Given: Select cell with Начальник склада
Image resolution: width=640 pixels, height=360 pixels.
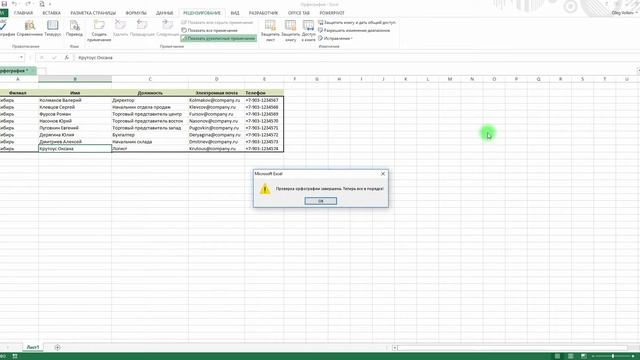Looking at the screenshot, I should coord(150,142).
